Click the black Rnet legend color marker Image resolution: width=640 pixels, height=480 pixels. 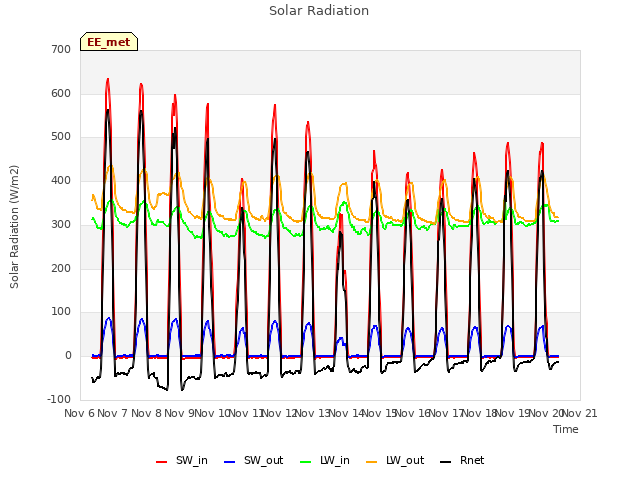pos(445,462)
